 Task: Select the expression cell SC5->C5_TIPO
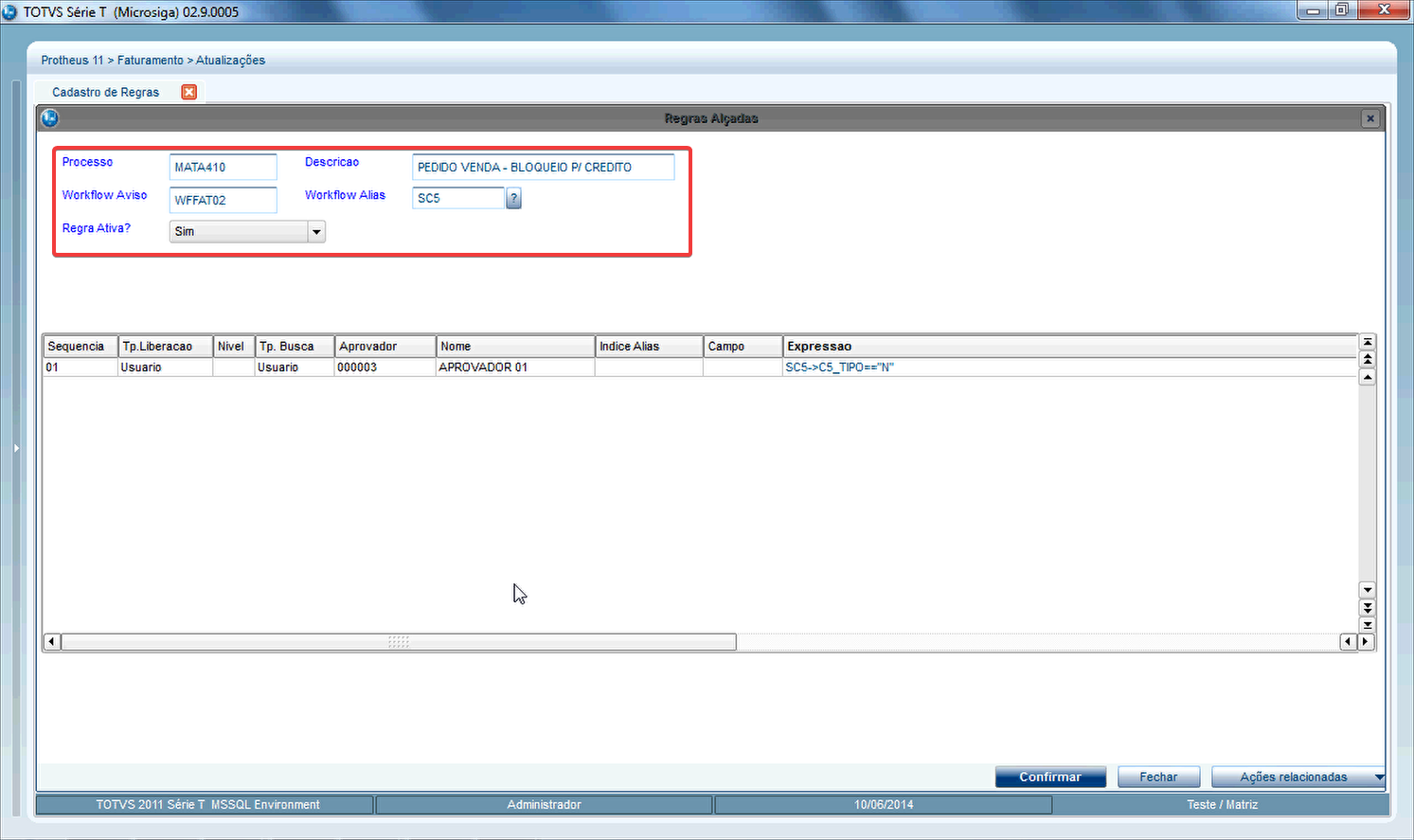pos(839,367)
